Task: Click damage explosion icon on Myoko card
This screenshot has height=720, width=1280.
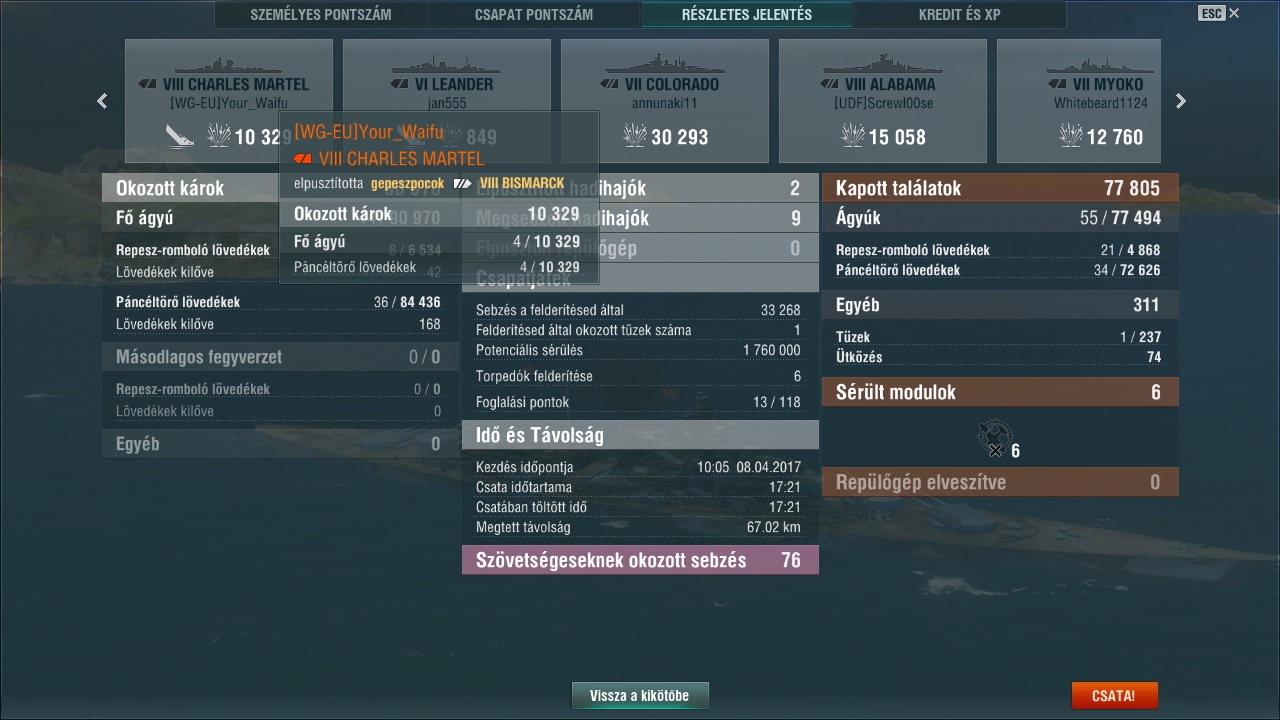Action: [1071, 135]
